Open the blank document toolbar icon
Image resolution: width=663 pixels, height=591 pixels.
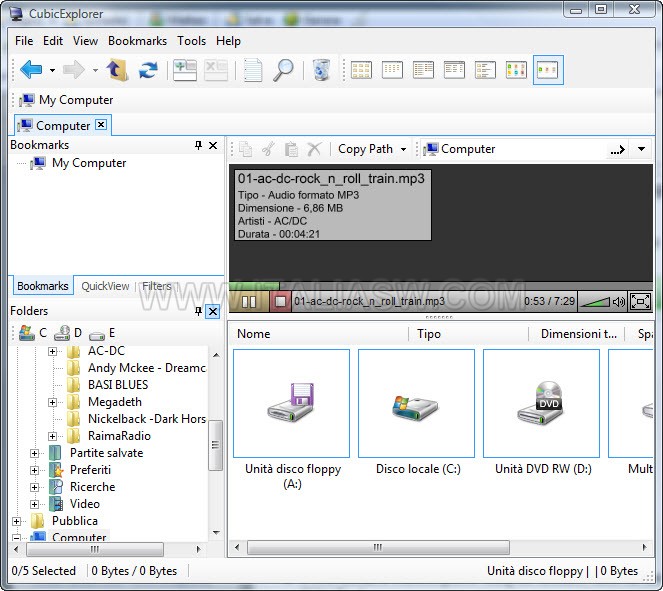coord(253,69)
